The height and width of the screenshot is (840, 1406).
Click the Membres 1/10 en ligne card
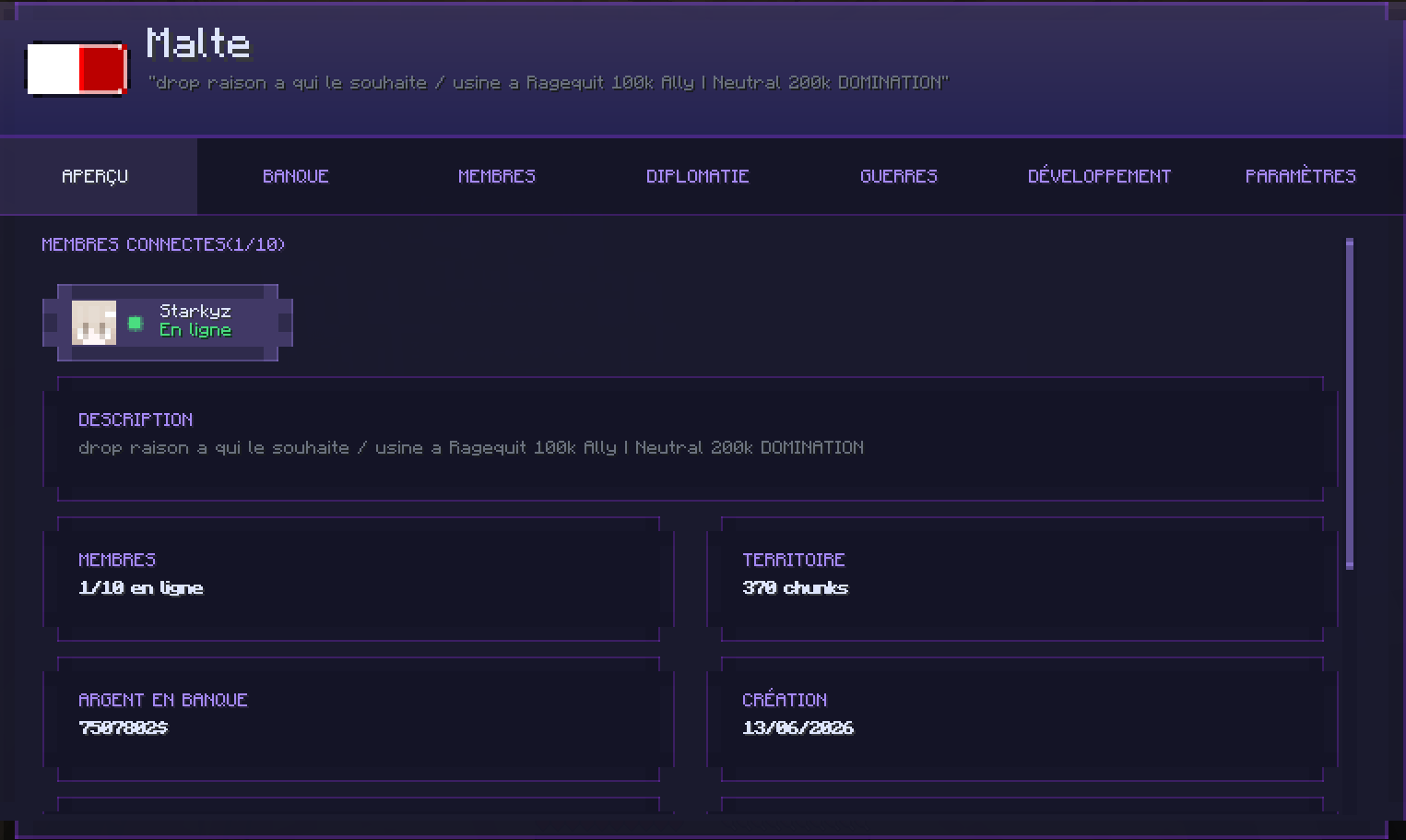point(359,579)
